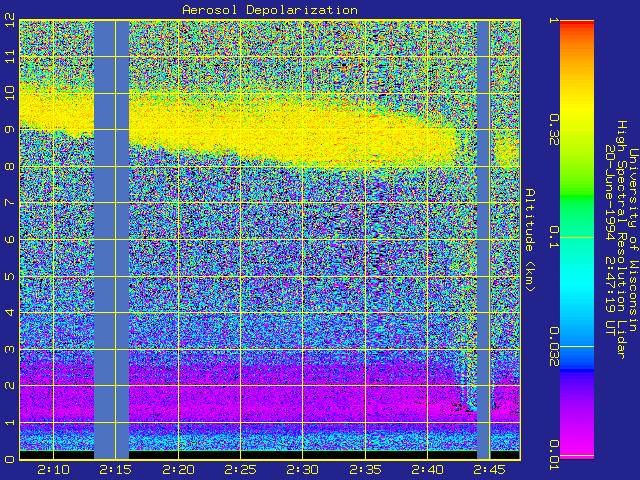Select the 2:45 time axis label
The image size is (640, 480).
(x=490, y=470)
